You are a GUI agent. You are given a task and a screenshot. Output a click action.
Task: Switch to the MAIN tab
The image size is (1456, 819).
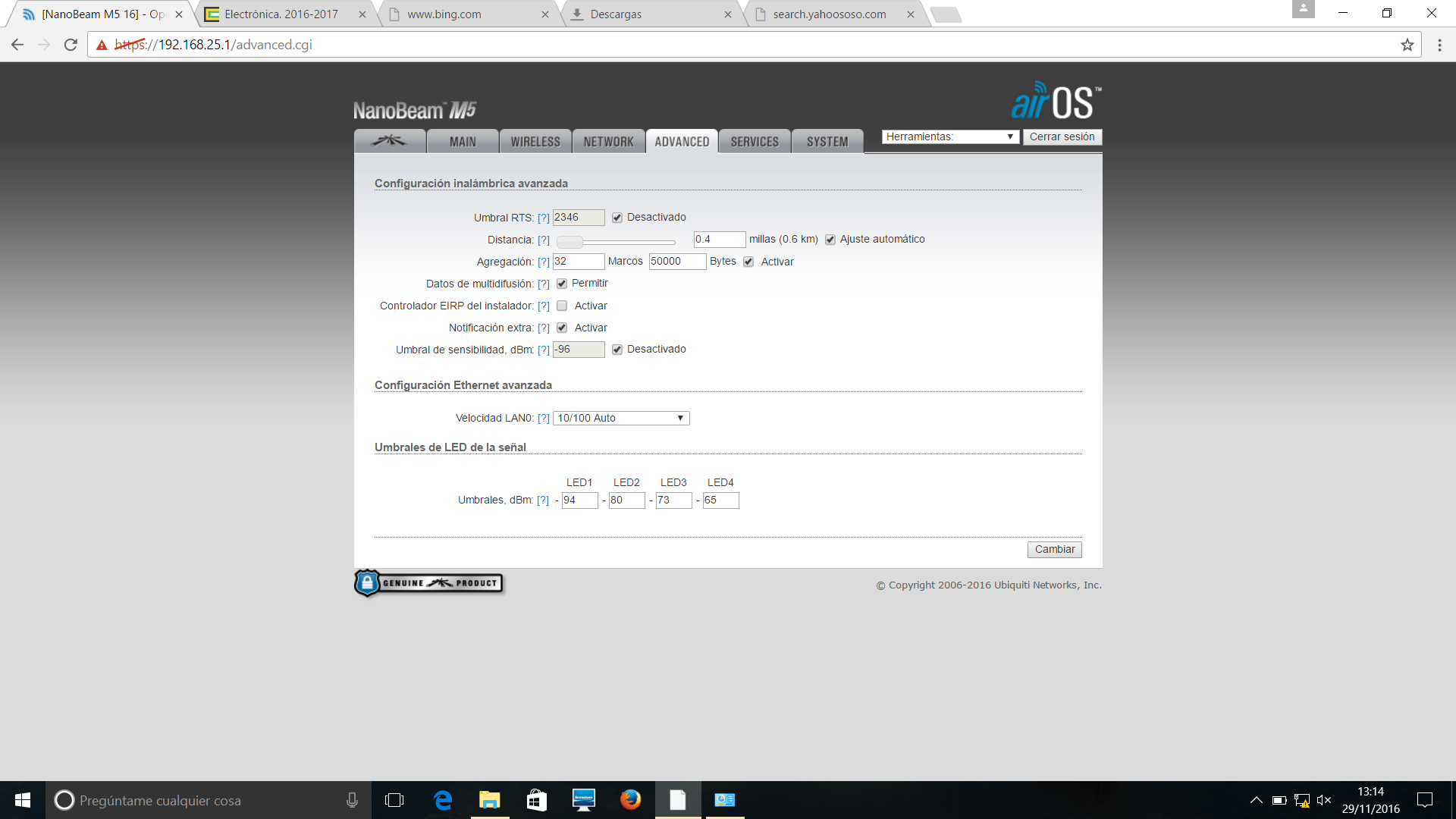463,141
